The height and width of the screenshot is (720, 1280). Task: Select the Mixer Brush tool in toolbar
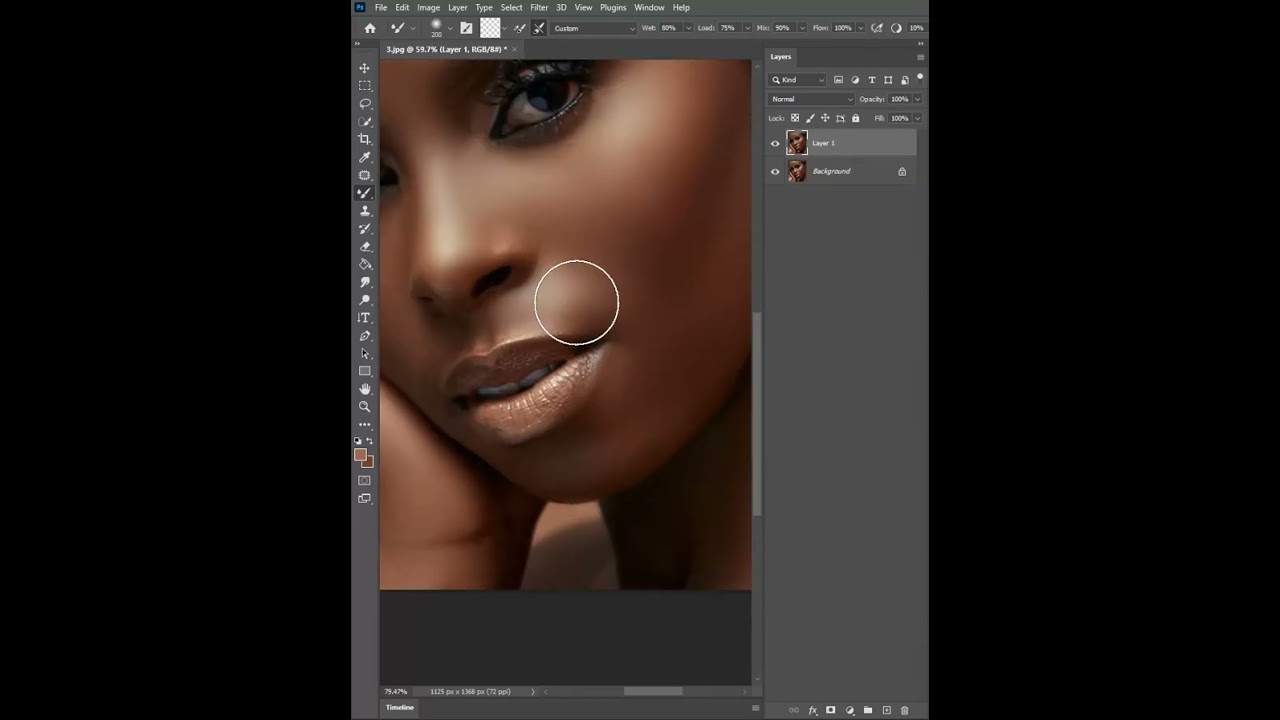point(365,193)
